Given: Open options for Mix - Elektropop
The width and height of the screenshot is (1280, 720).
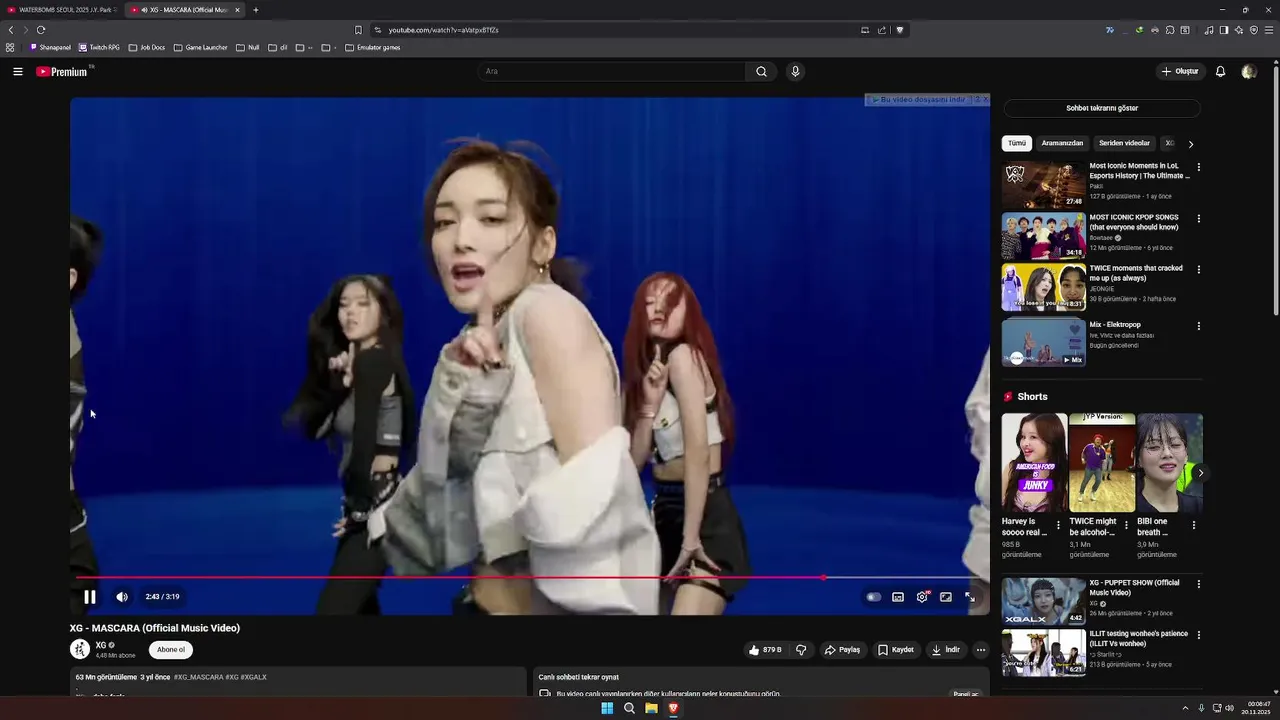Looking at the screenshot, I should tap(1198, 326).
